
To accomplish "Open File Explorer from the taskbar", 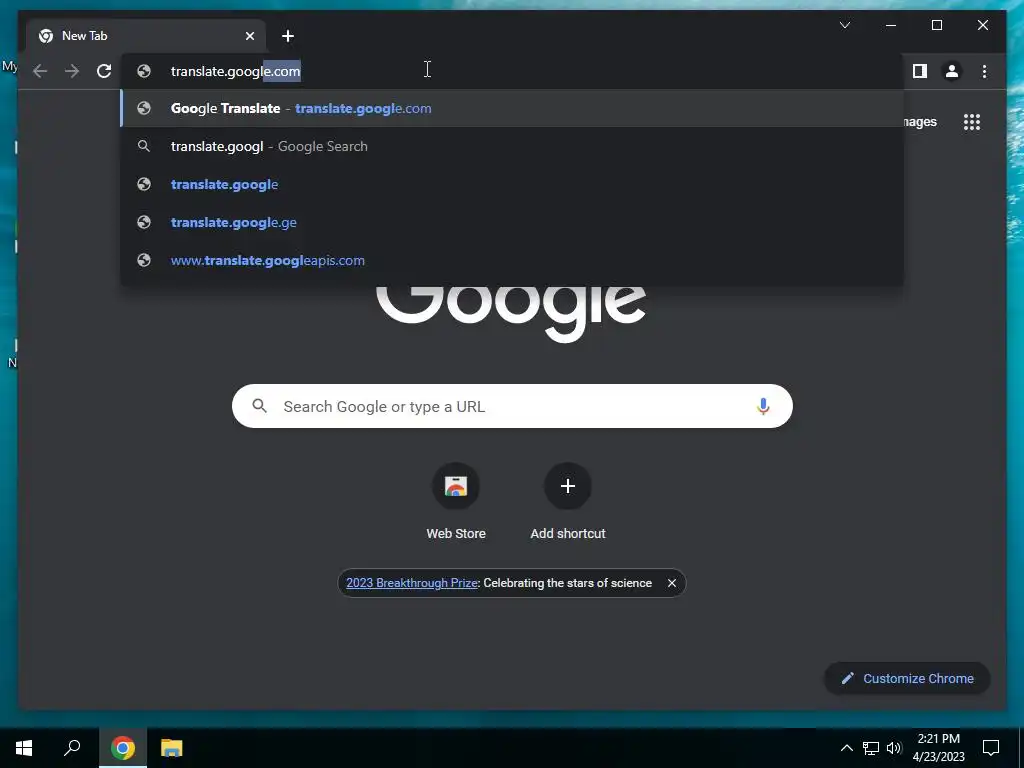I will [x=172, y=748].
